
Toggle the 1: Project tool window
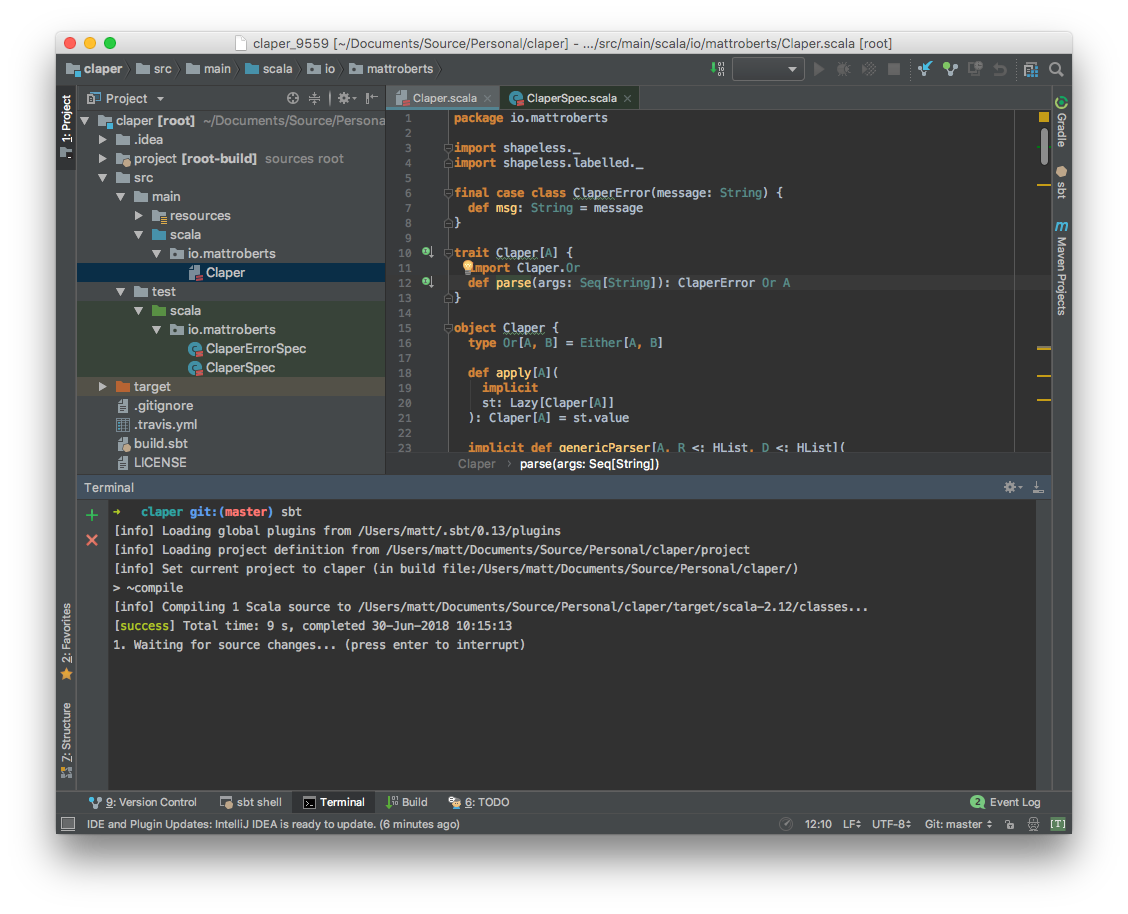click(x=66, y=127)
